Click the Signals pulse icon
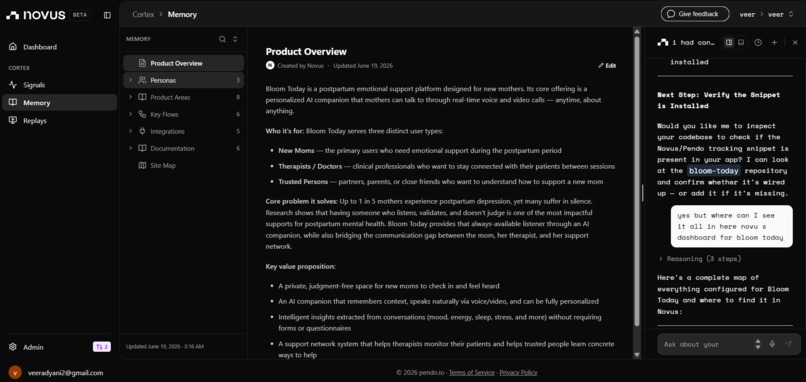The width and height of the screenshot is (806, 382). tap(13, 85)
